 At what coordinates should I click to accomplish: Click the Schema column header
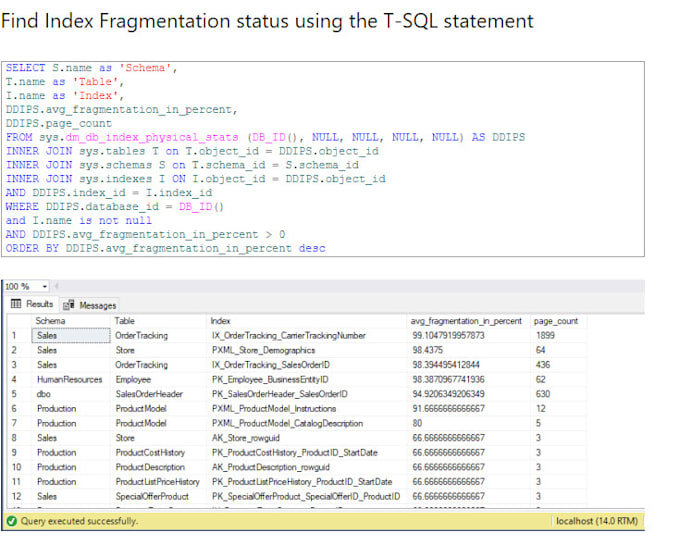pyautogui.click(x=50, y=321)
